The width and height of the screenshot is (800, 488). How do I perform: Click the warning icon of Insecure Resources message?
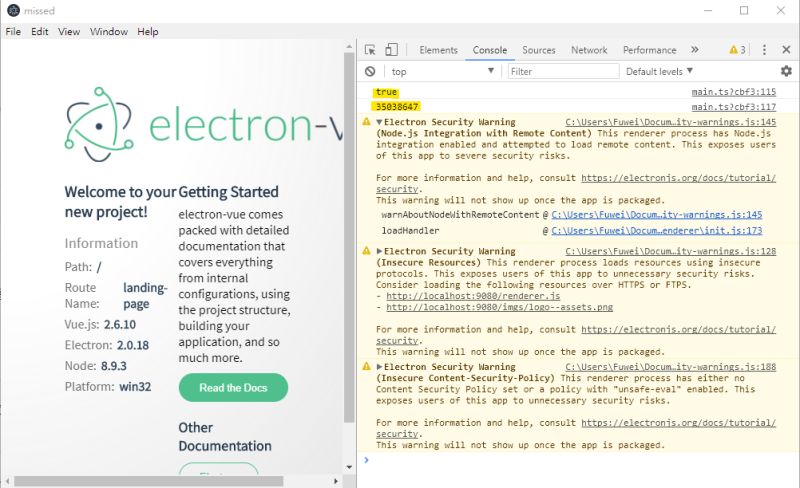click(x=366, y=251)
